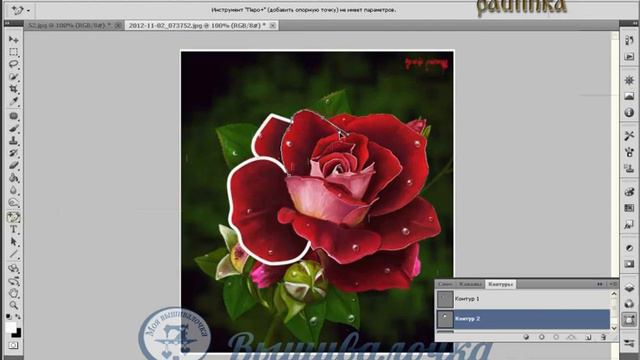This screenshot has height=360, width=640.
Task: Select the Brush tool
Action: coord(13,129)
